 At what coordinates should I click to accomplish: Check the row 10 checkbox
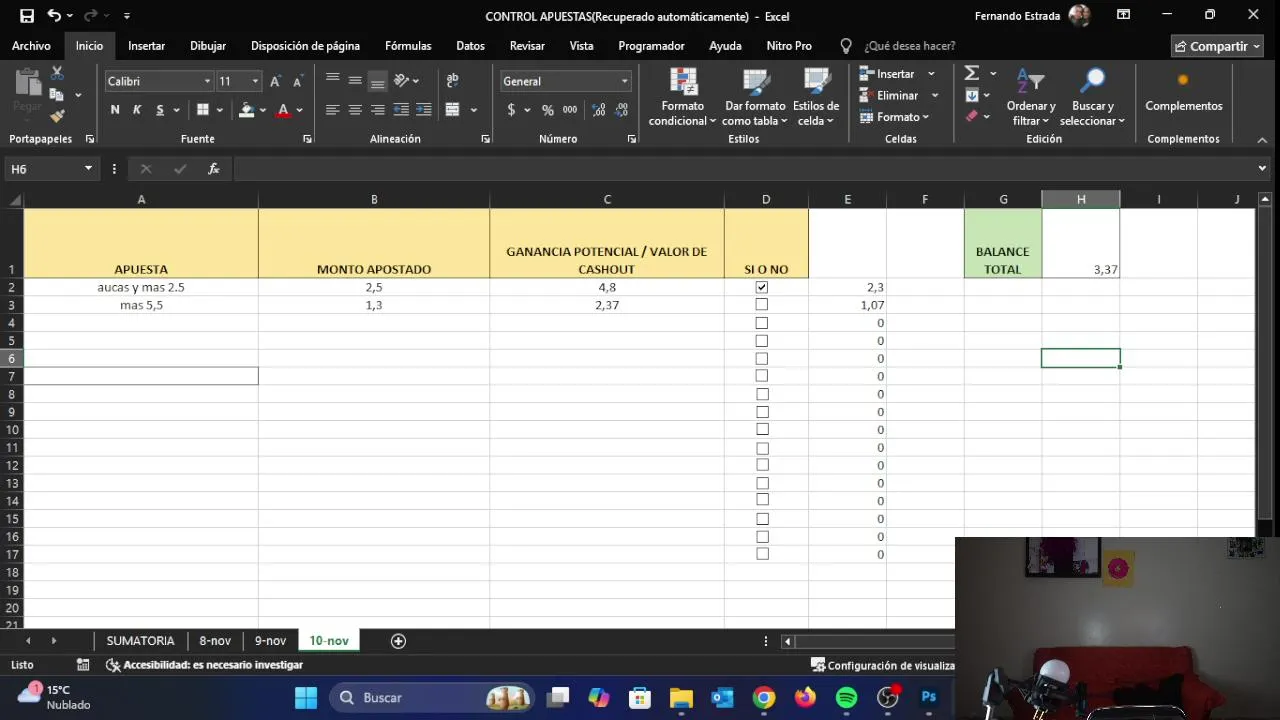coord(762,430)
